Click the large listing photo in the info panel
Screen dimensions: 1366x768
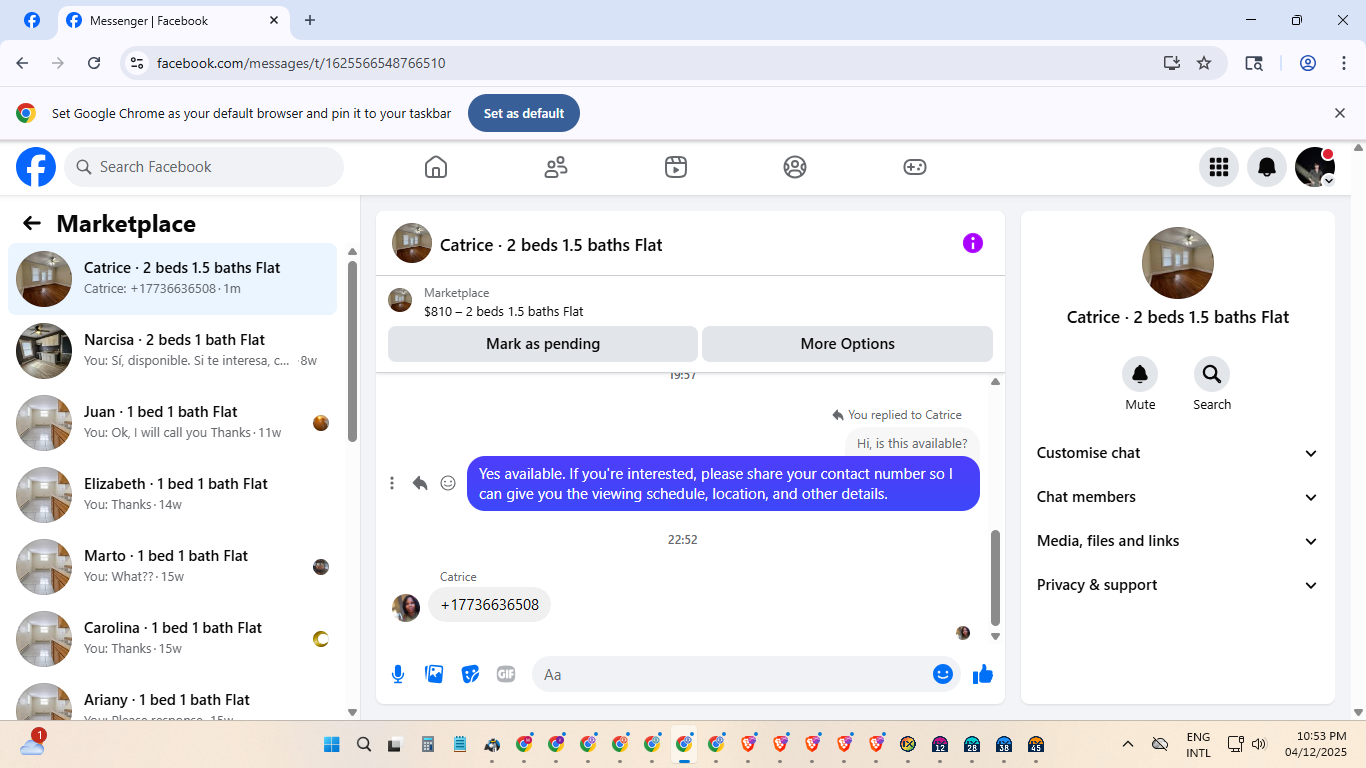[x=1178, y=263]
